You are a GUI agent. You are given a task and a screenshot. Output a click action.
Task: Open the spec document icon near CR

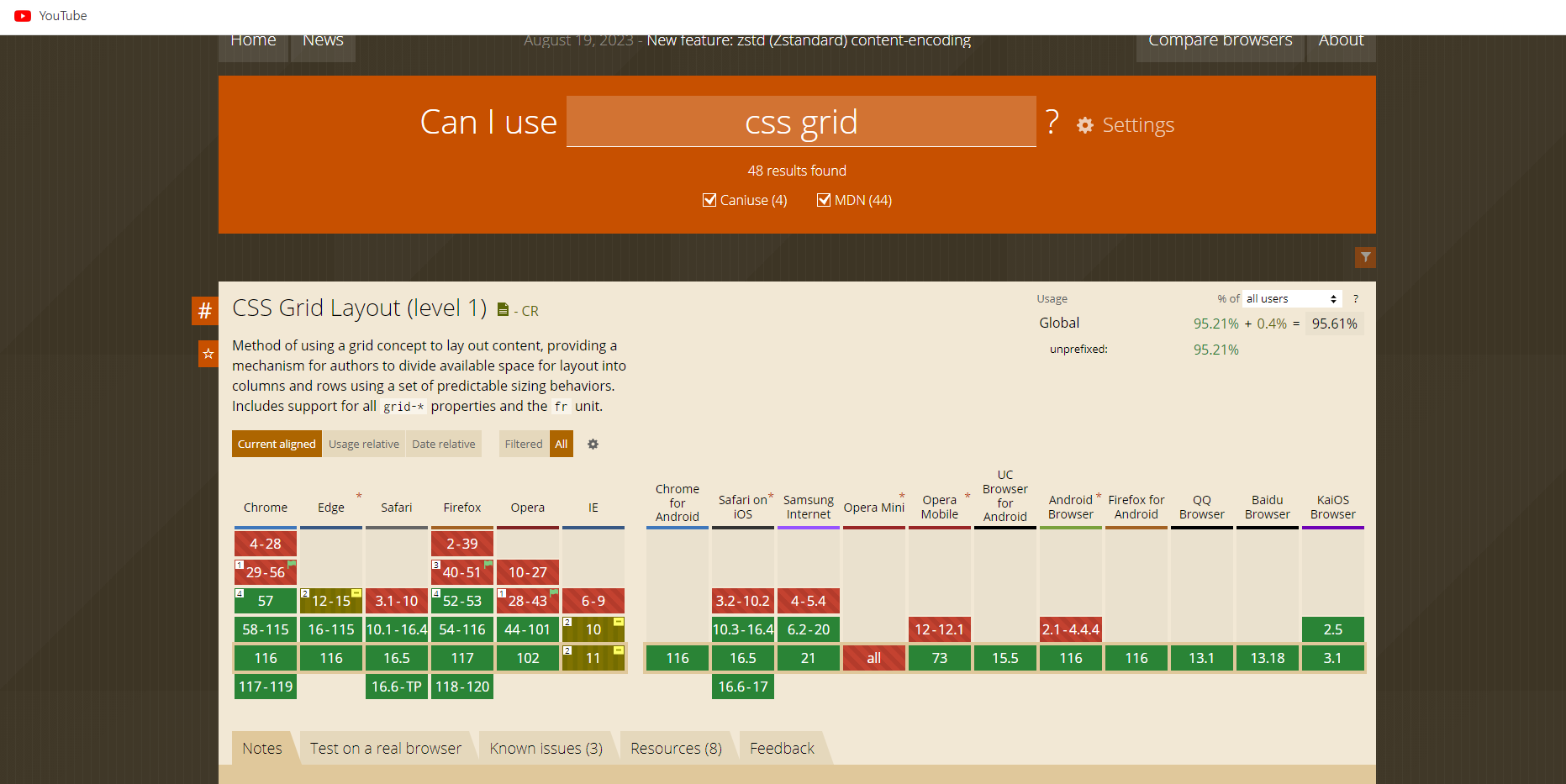pyautogui.click(x=503, y=310)
